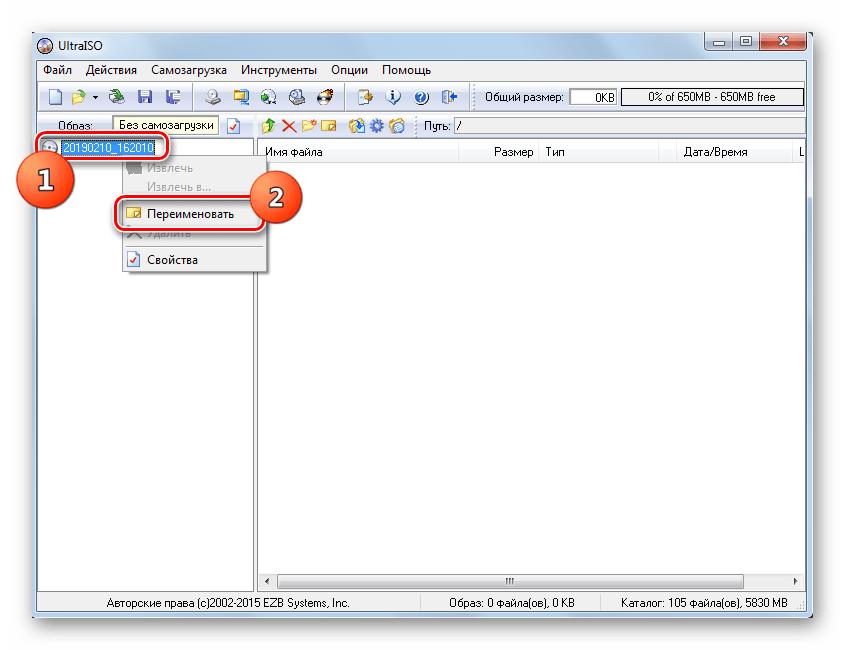Screen dimensions: 845x650
Task: Click the New Folder icon
Action: (x=309, y=126)
